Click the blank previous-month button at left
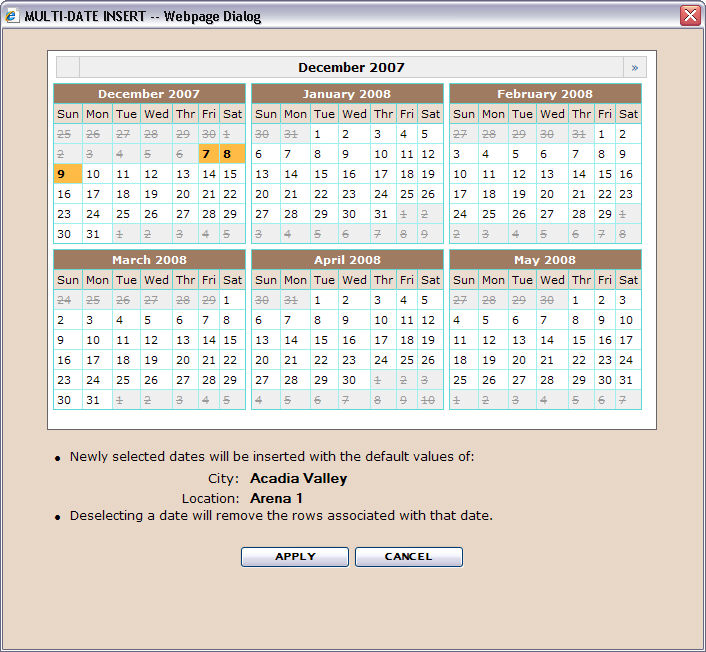The image size is (706, 652). [68, 68]
